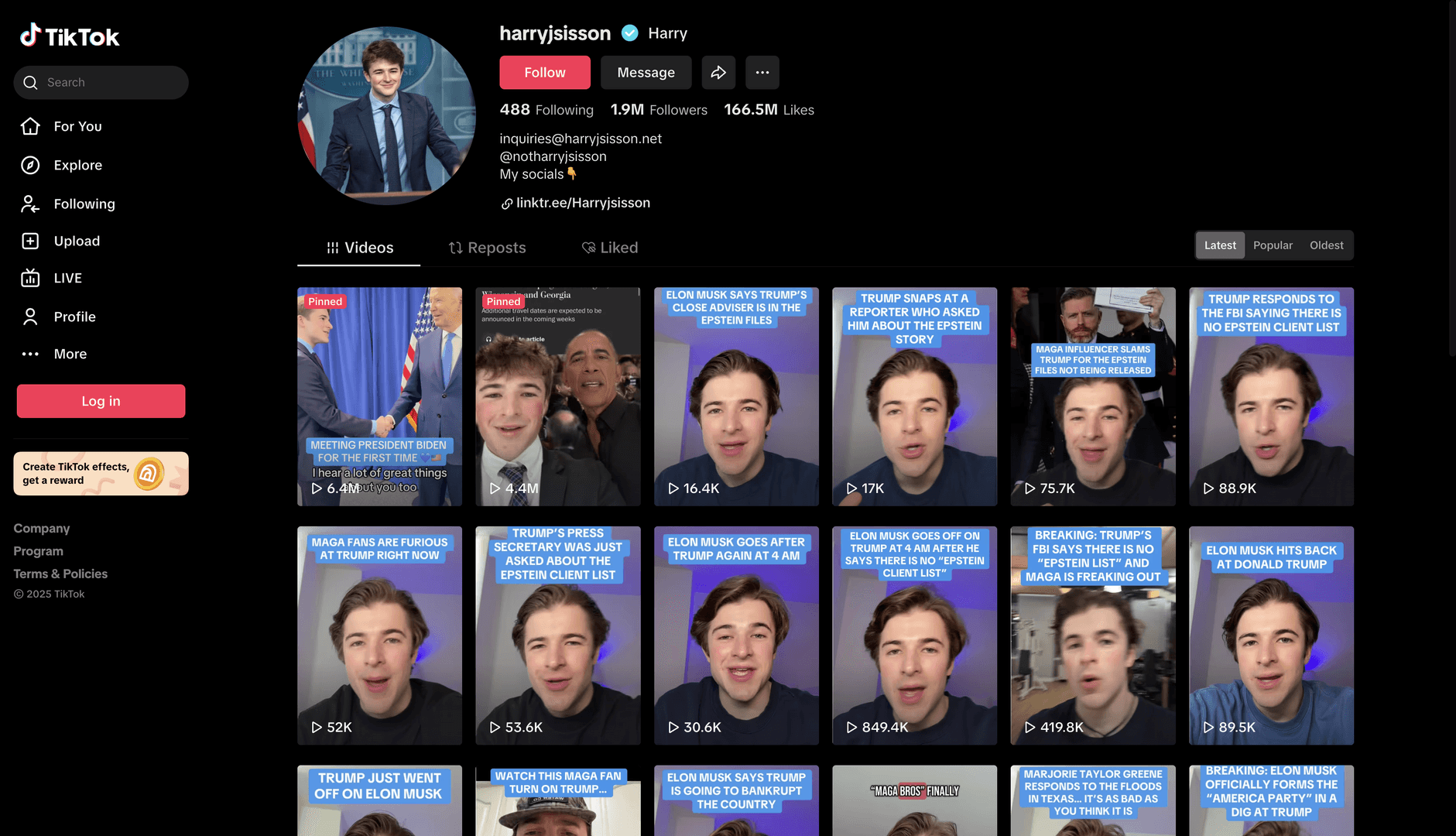Image resolution: width=1456 pixels, height=836 pixels.
Task: Follow the harryjsisson account
Action: point(544,72)
